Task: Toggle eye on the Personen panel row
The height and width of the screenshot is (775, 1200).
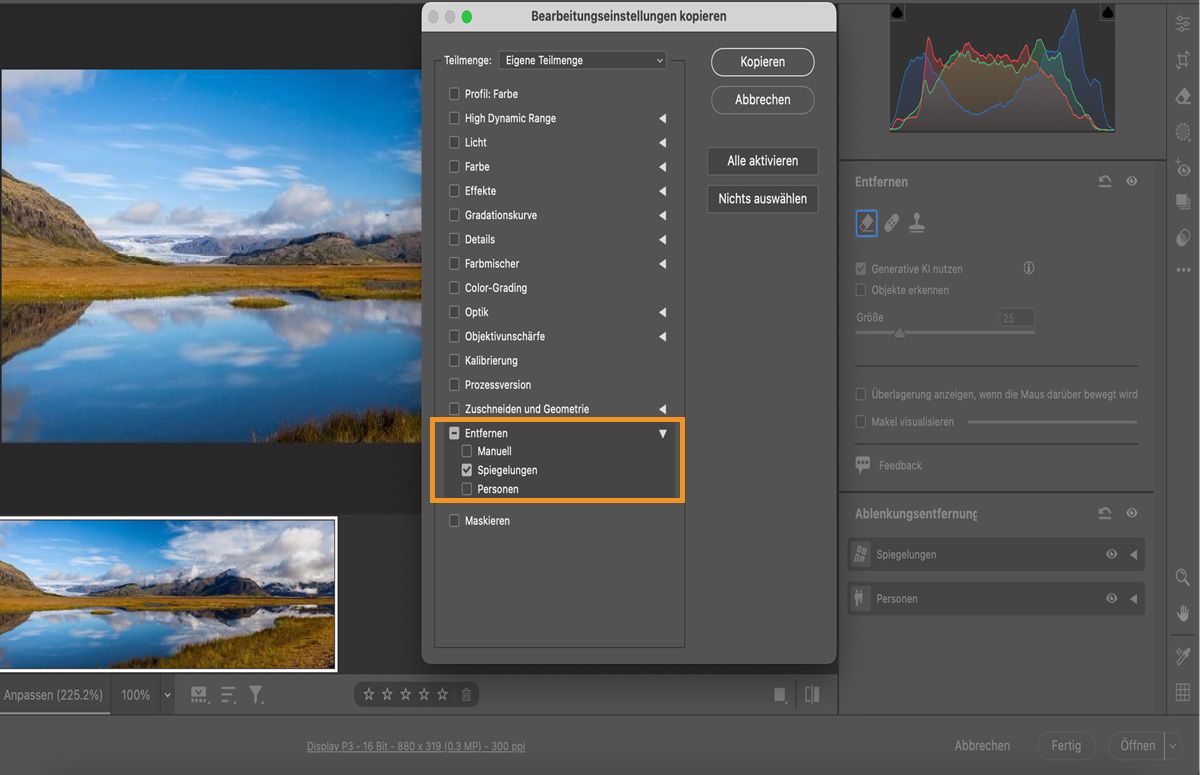Action: [x=1111, y=598]
